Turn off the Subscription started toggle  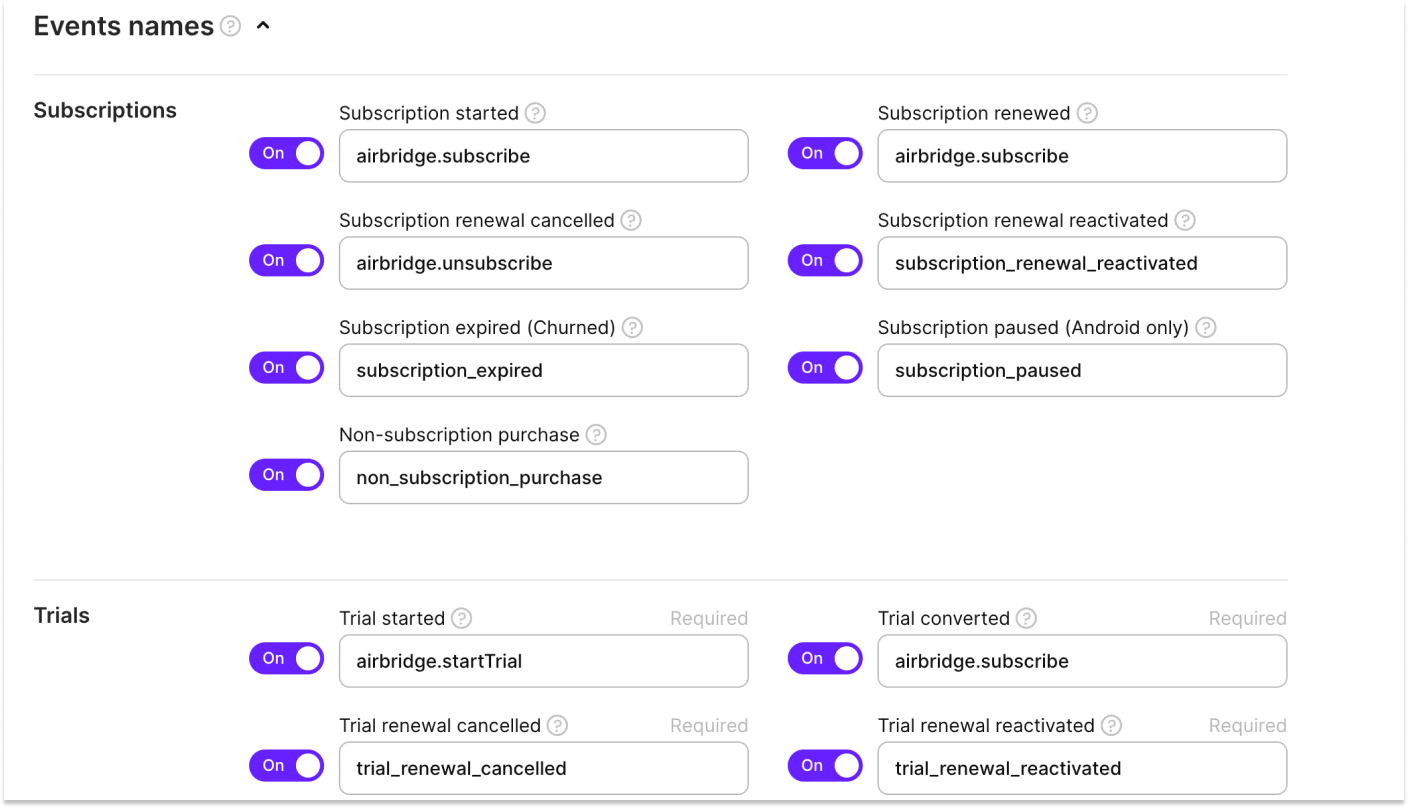(x=287, y=153)
